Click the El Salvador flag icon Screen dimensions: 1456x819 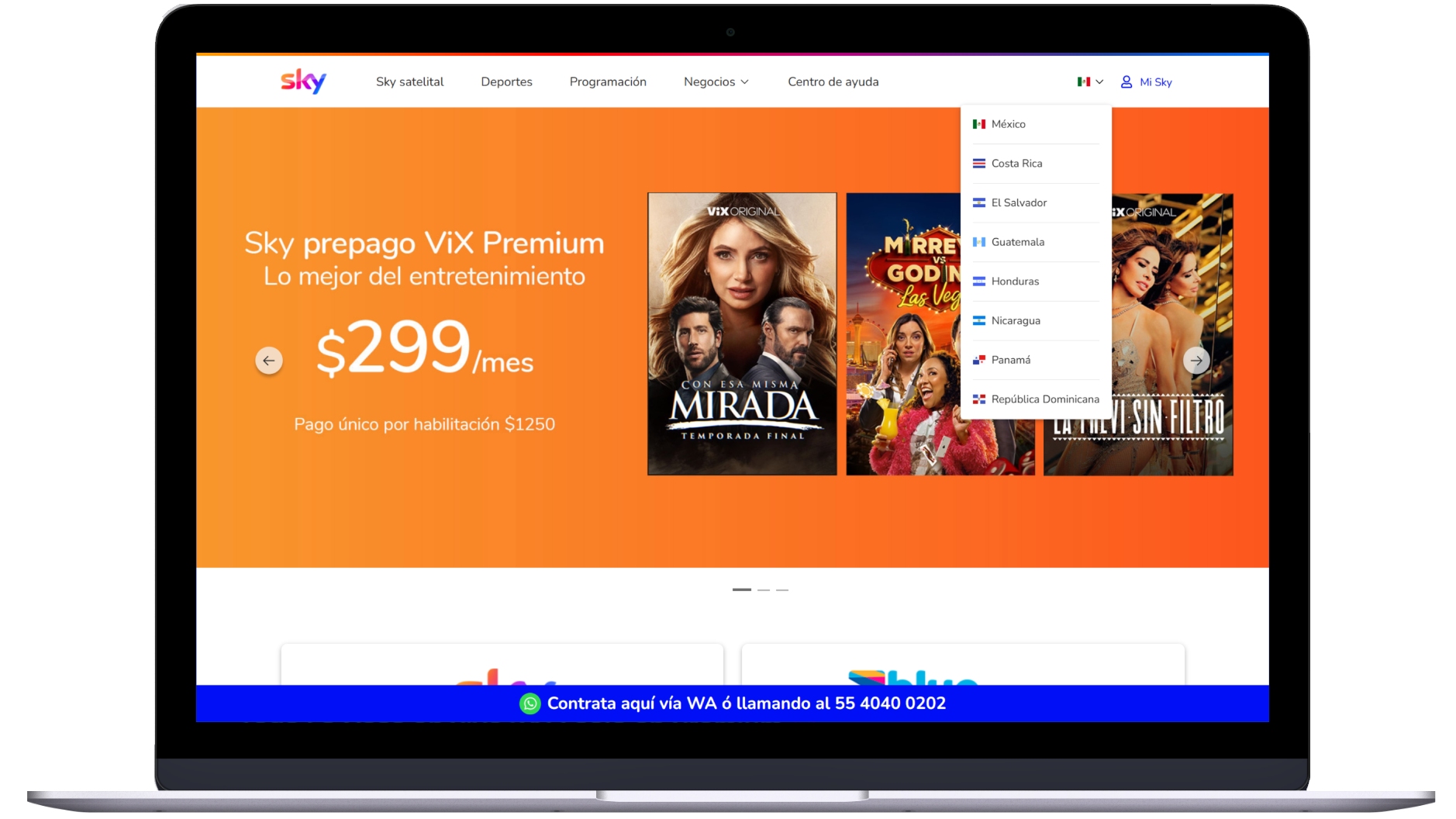pyautogui.click(x=979, y=203)
